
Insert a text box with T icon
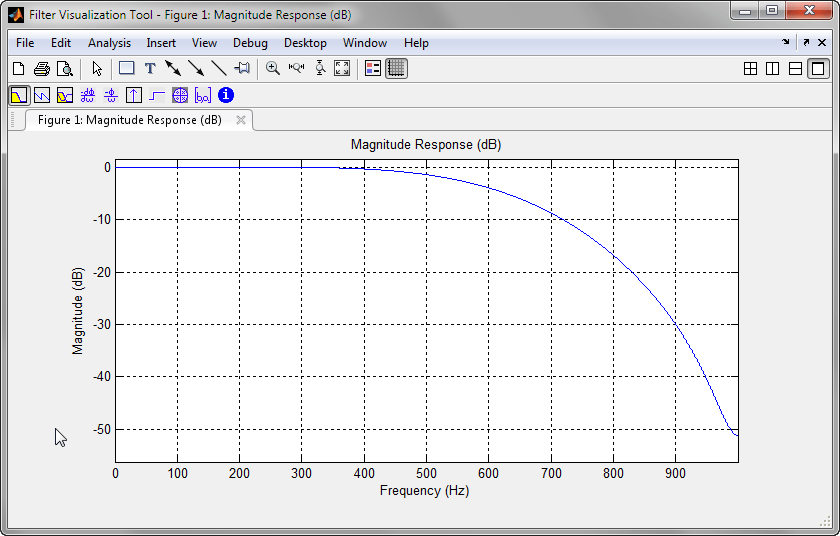[150, 69]
